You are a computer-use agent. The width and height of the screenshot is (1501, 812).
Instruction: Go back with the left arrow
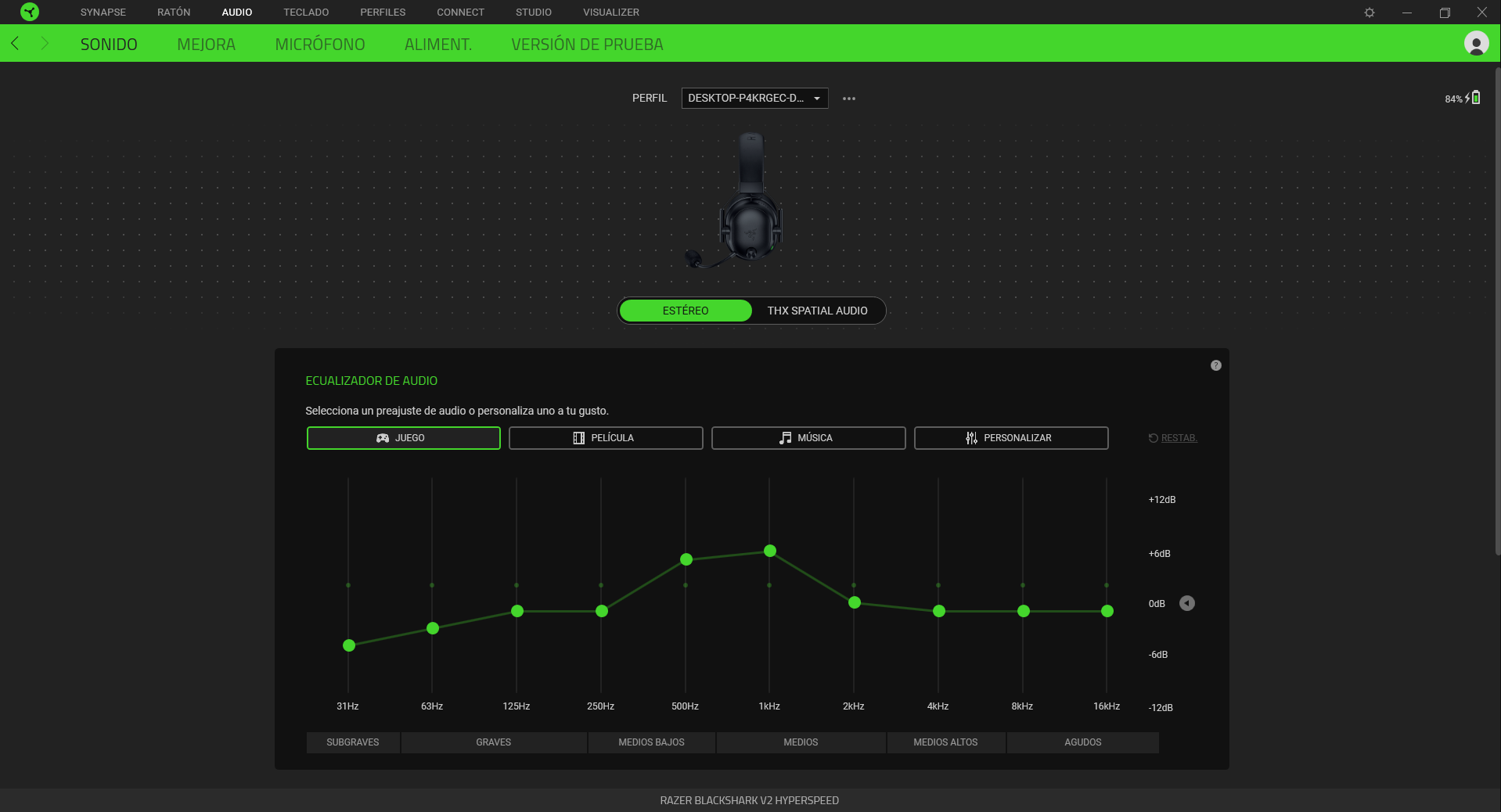15,44
